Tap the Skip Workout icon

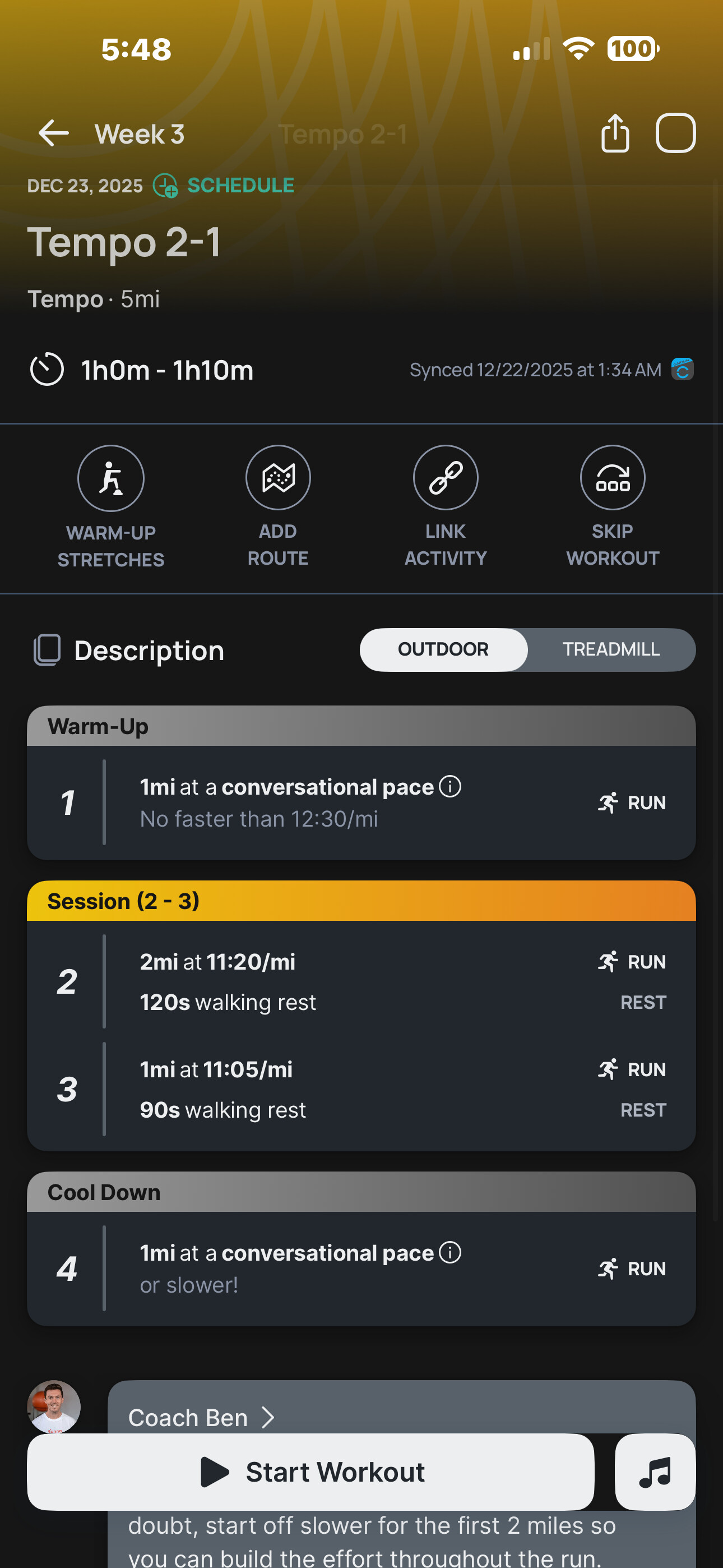(x=612, y=478)
